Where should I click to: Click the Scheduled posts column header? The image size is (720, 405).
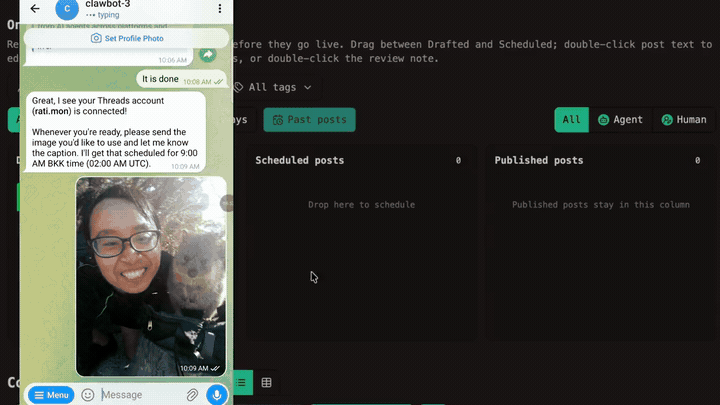click(x=300, y=160)
